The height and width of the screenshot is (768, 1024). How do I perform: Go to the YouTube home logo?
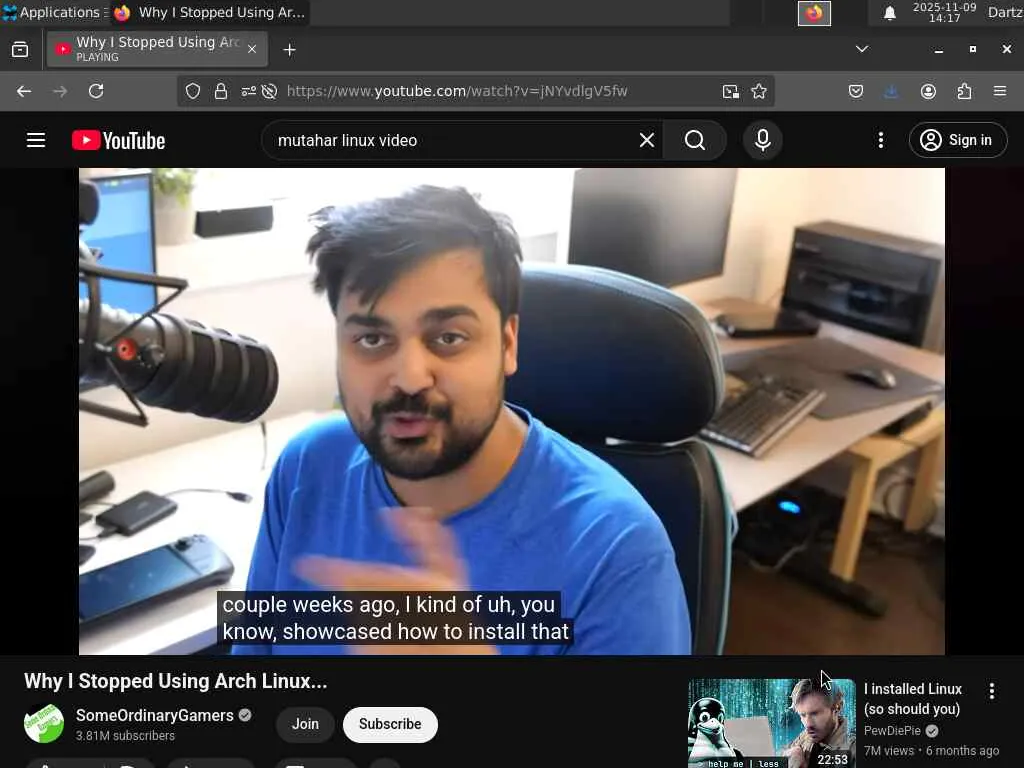coord(119,140)
